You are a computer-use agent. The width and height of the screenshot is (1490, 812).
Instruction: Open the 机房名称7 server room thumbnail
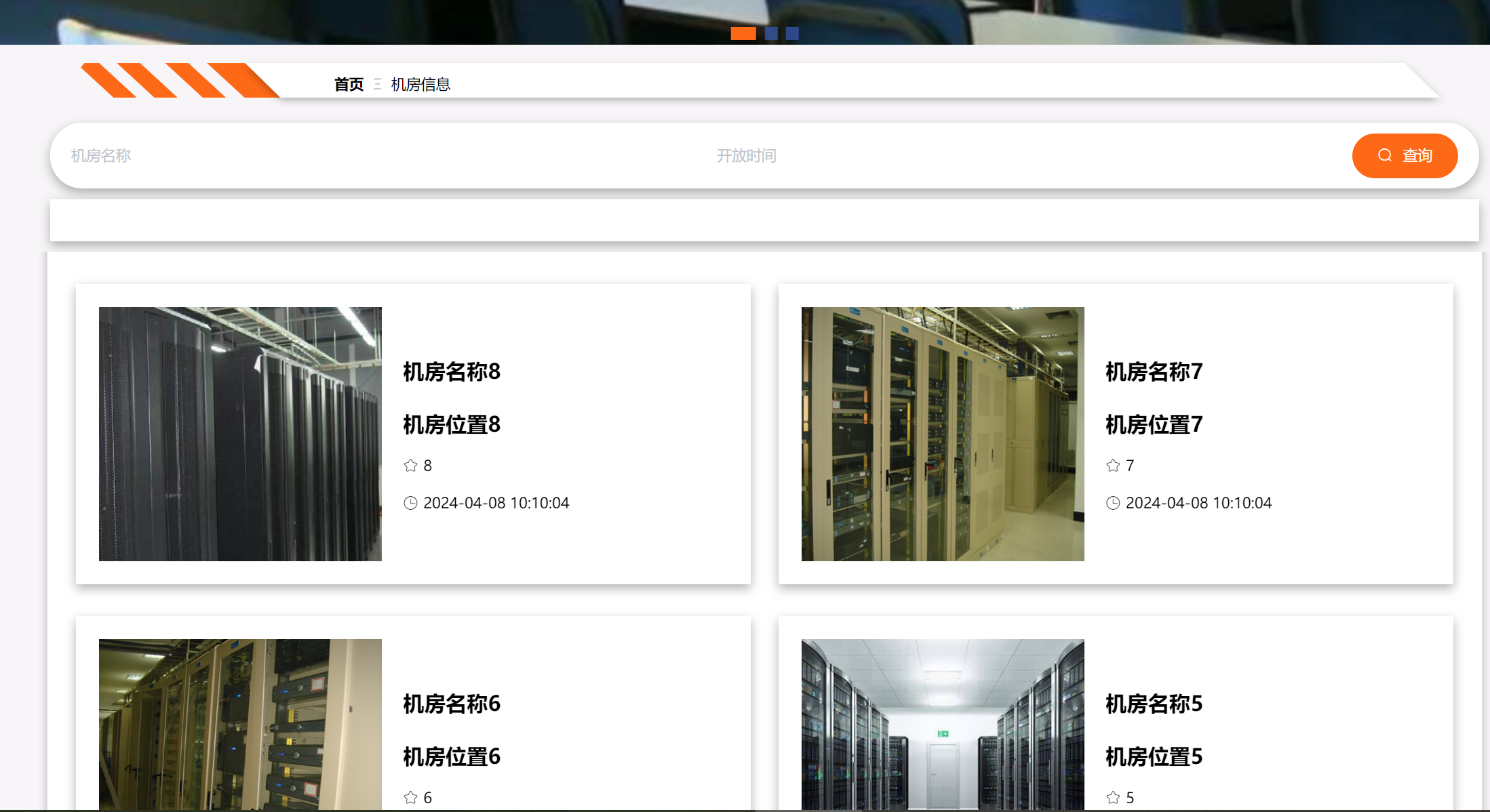943,434
